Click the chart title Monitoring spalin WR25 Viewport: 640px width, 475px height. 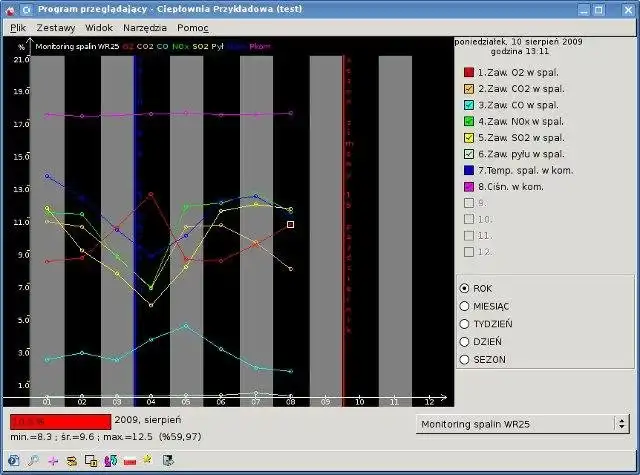coord(77,47)
